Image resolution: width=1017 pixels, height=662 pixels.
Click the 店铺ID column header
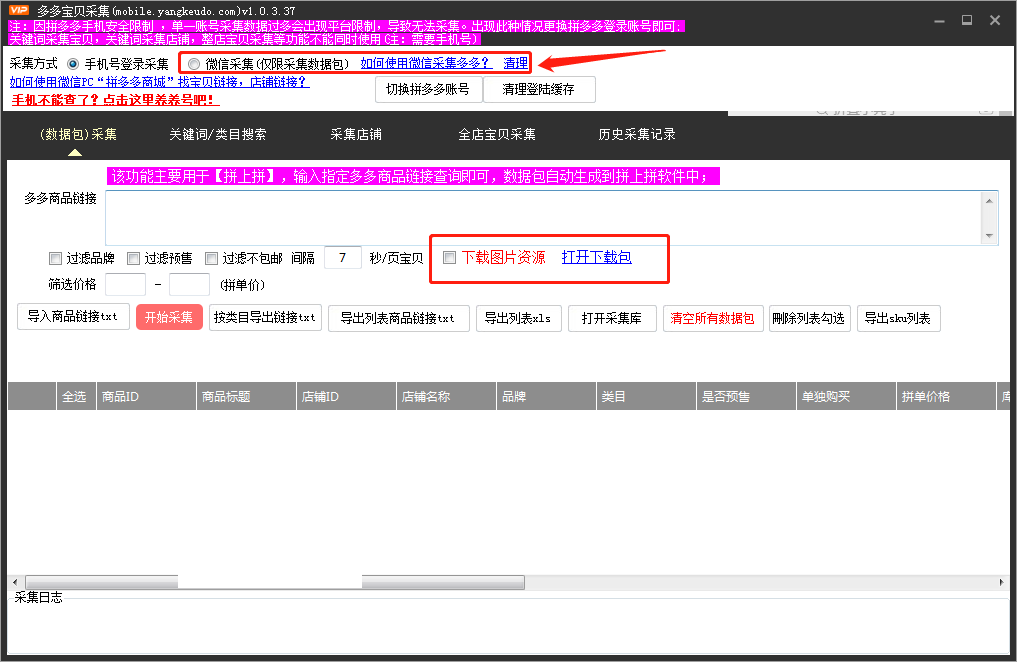(346, 396)
